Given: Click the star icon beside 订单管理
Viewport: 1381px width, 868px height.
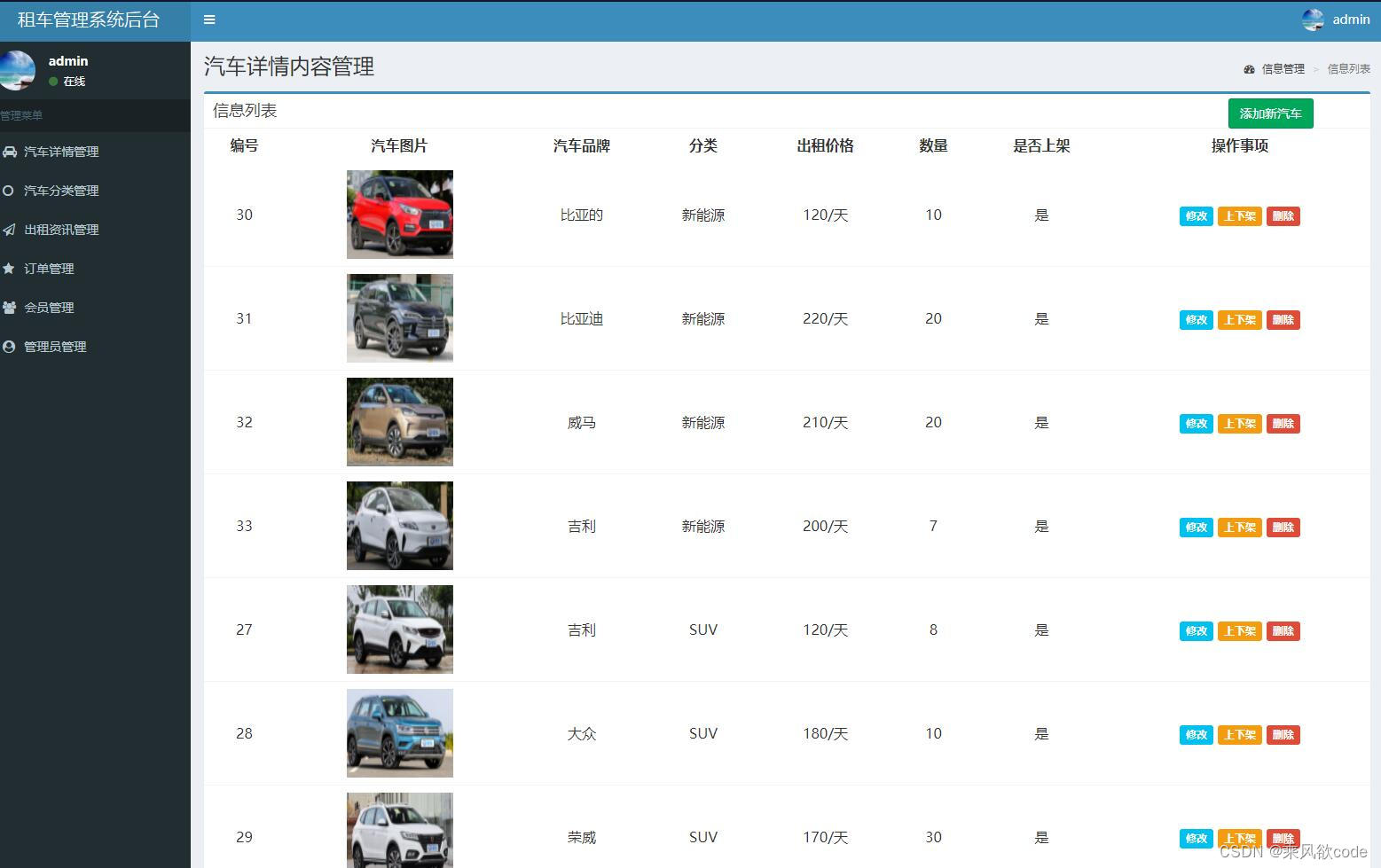Looking at the screenshot, I should pyautogui.click(x=9, y=269).
